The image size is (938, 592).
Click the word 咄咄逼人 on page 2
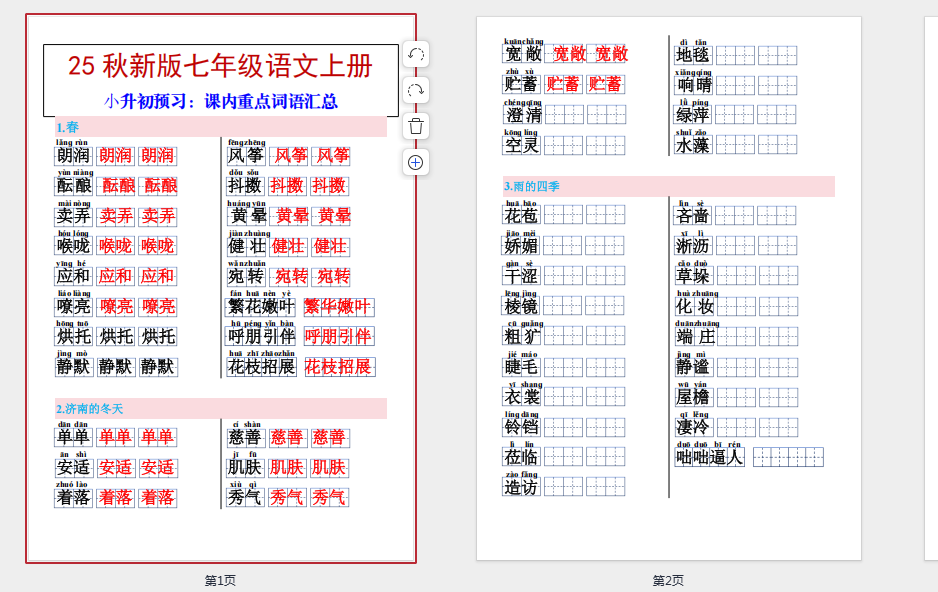click(x=710, y=458)
